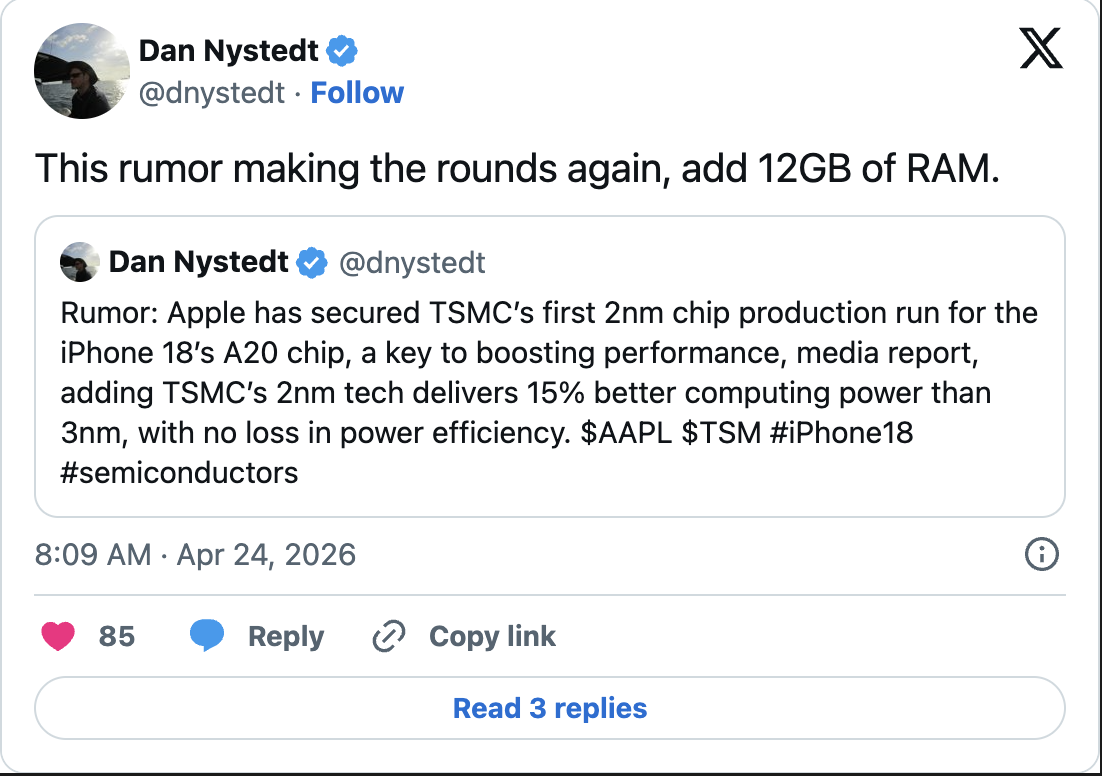Click the verified badge beside the top author name
The height and width of the screenshot is (776, 1102).
pos(344,49)
